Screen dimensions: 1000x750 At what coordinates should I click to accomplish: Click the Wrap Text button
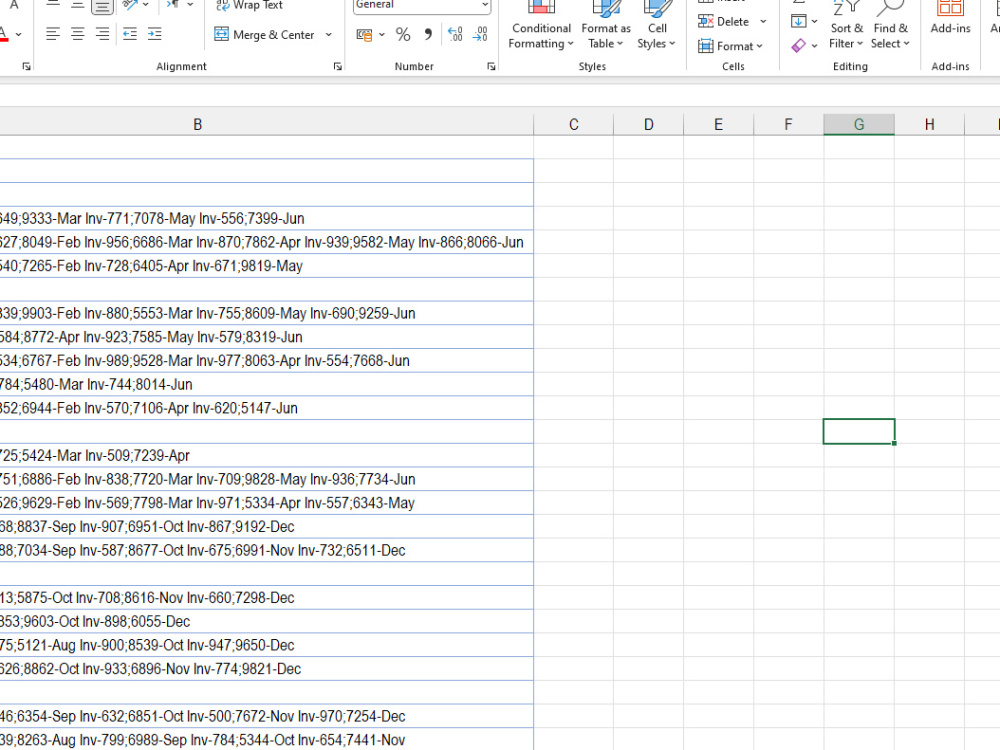point(249,5)
